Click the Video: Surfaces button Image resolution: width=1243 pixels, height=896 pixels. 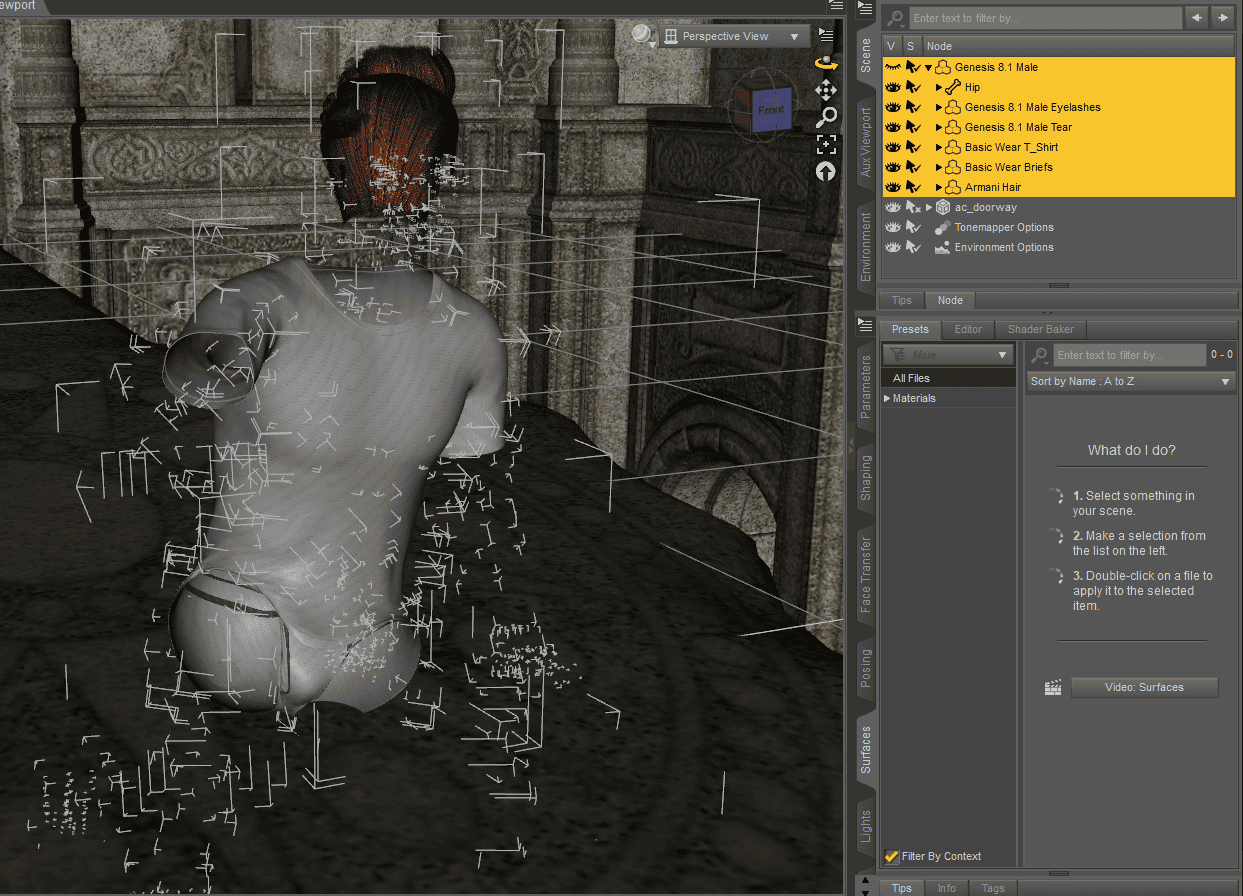[x=1144, y=687]
